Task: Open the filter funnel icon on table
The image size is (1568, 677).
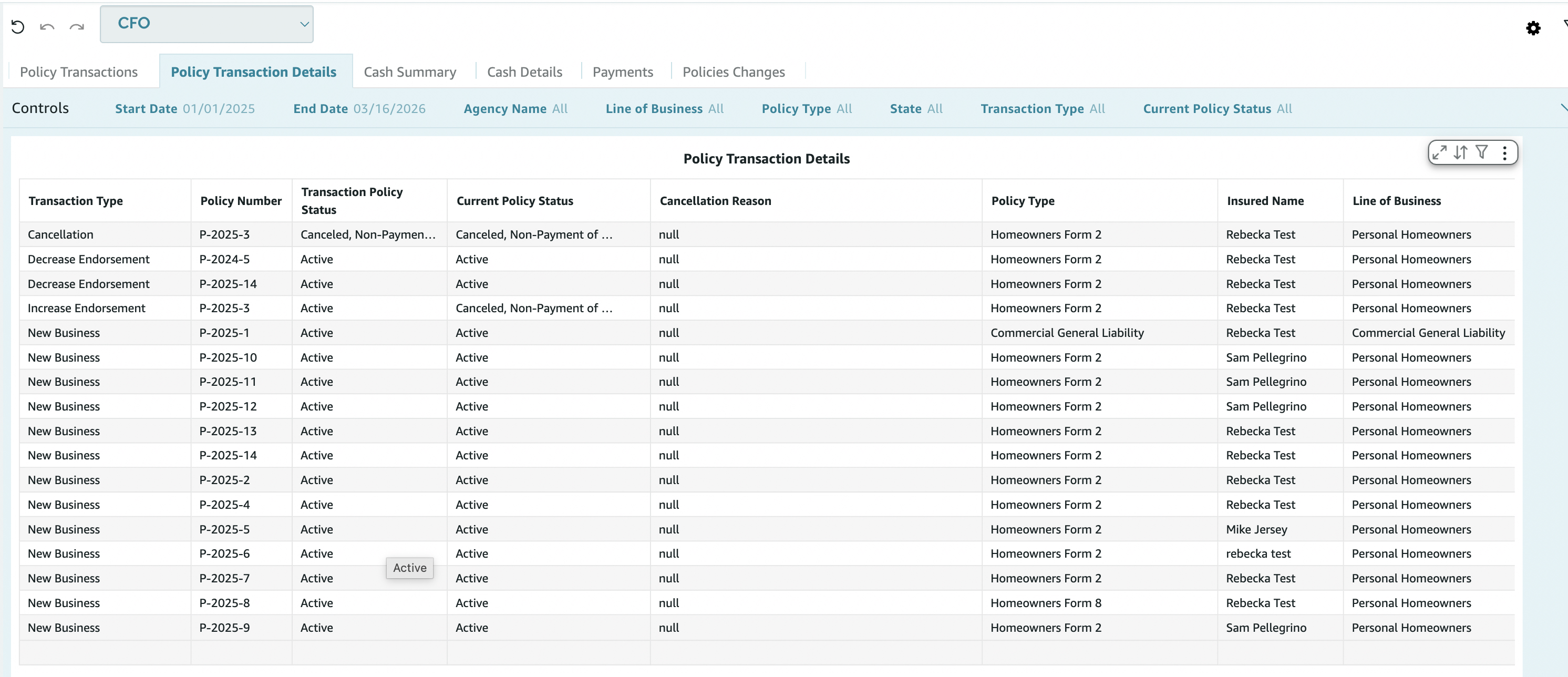Action: point(1482,152)
